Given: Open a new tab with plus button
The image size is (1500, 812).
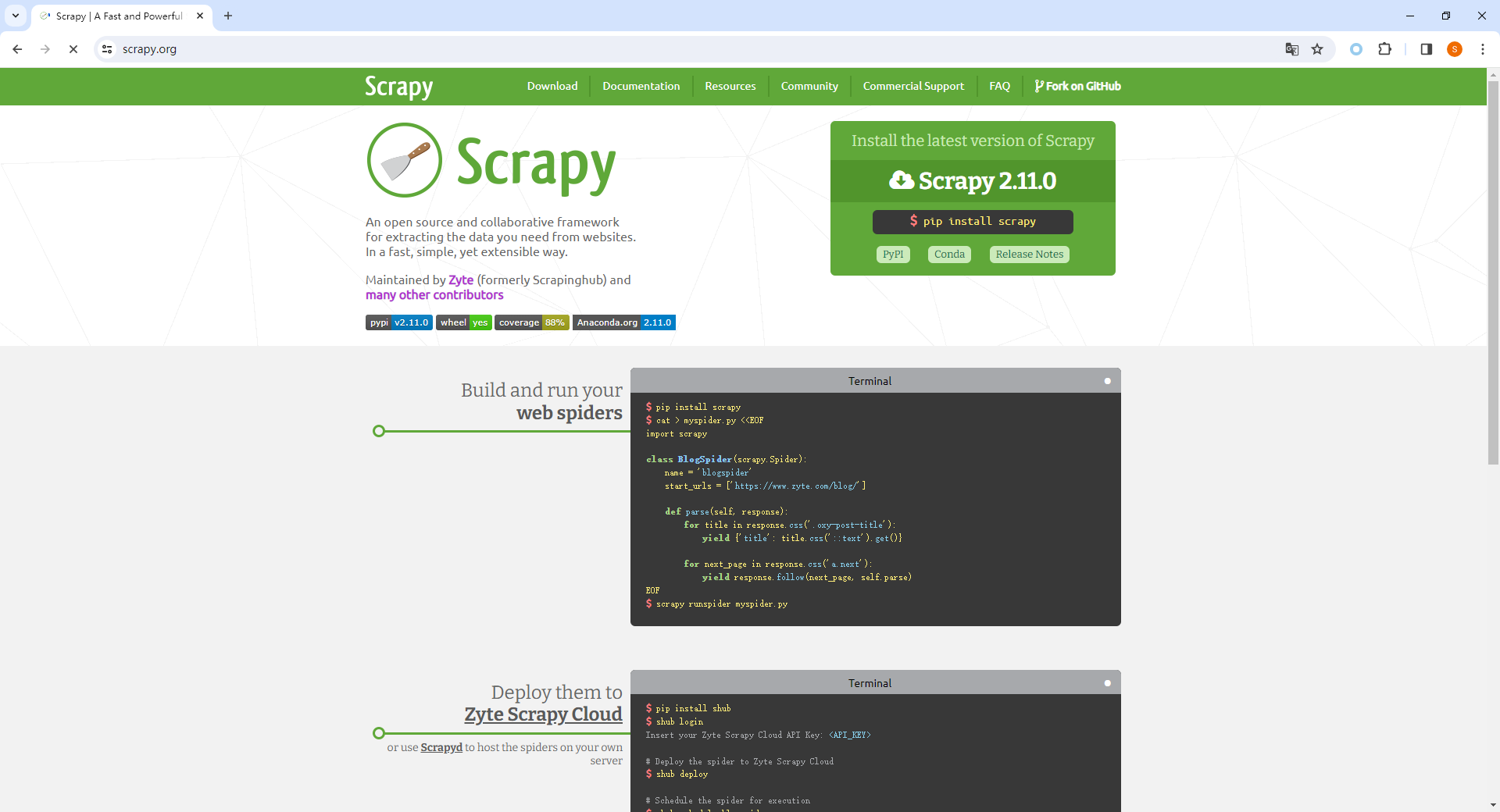Looking at the screenshot, I should coord(228,16).
